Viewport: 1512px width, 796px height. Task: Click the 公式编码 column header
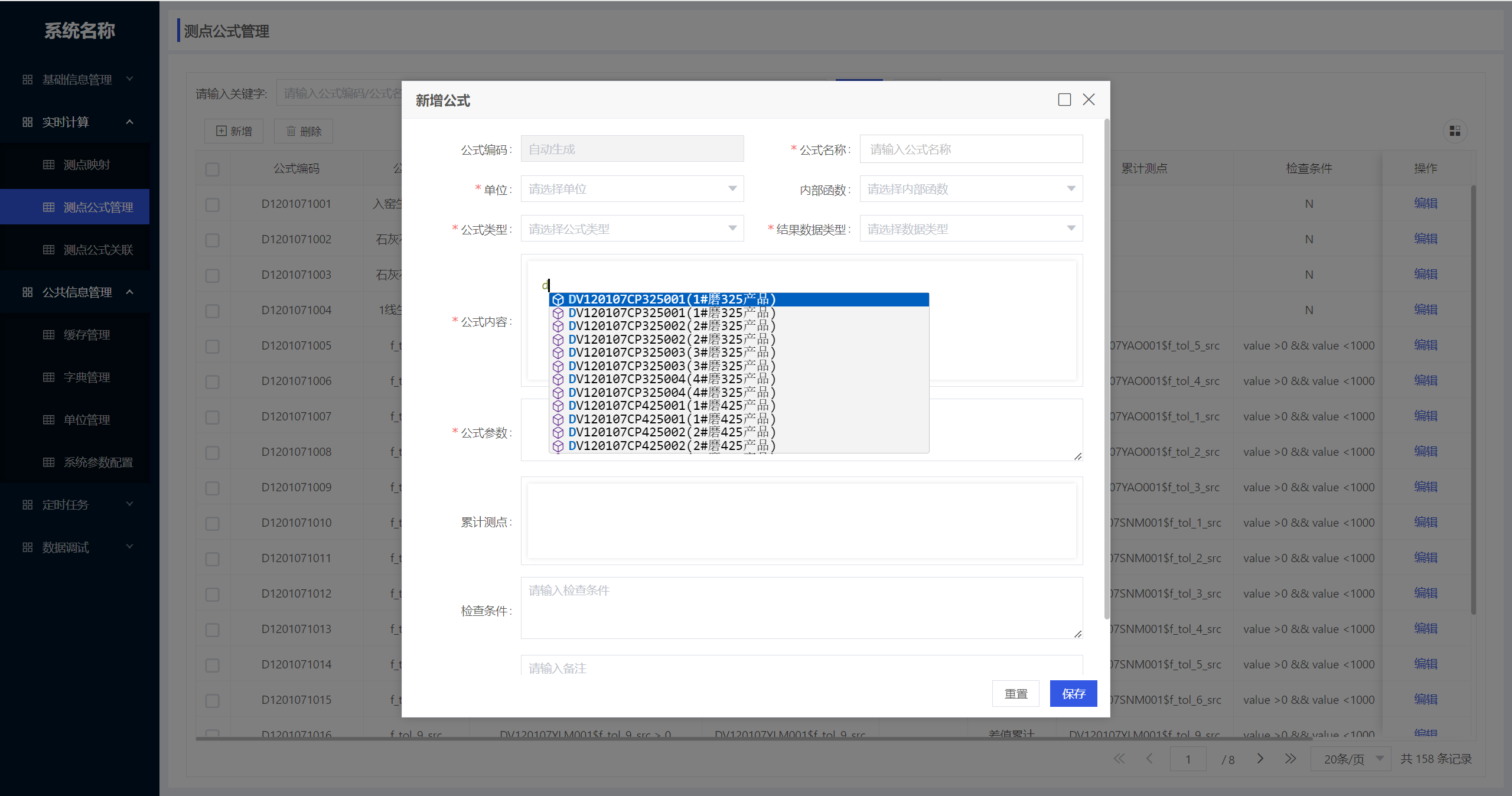[296, 169]
